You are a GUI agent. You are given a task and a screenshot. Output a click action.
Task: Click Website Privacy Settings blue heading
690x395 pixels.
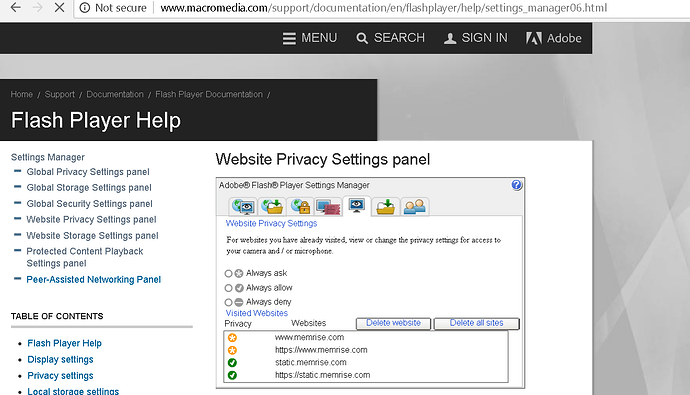(x=271, y=223)
